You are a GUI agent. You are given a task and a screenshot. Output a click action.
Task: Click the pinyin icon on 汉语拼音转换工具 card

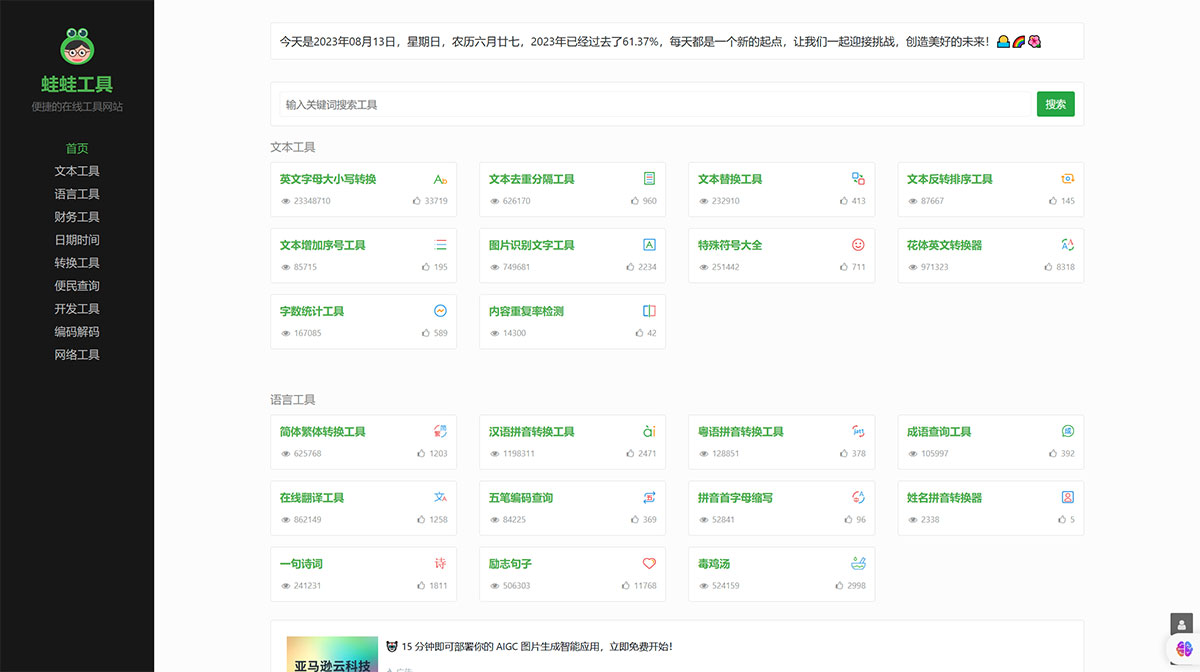point(648,430)
